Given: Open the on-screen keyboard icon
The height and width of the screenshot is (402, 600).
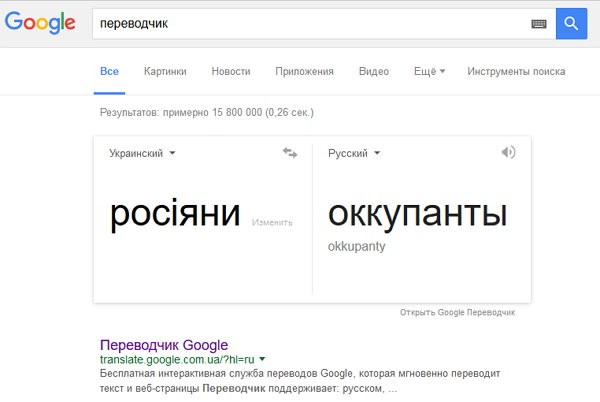Looking at the screenshot, I should click(x=539, y=24).
